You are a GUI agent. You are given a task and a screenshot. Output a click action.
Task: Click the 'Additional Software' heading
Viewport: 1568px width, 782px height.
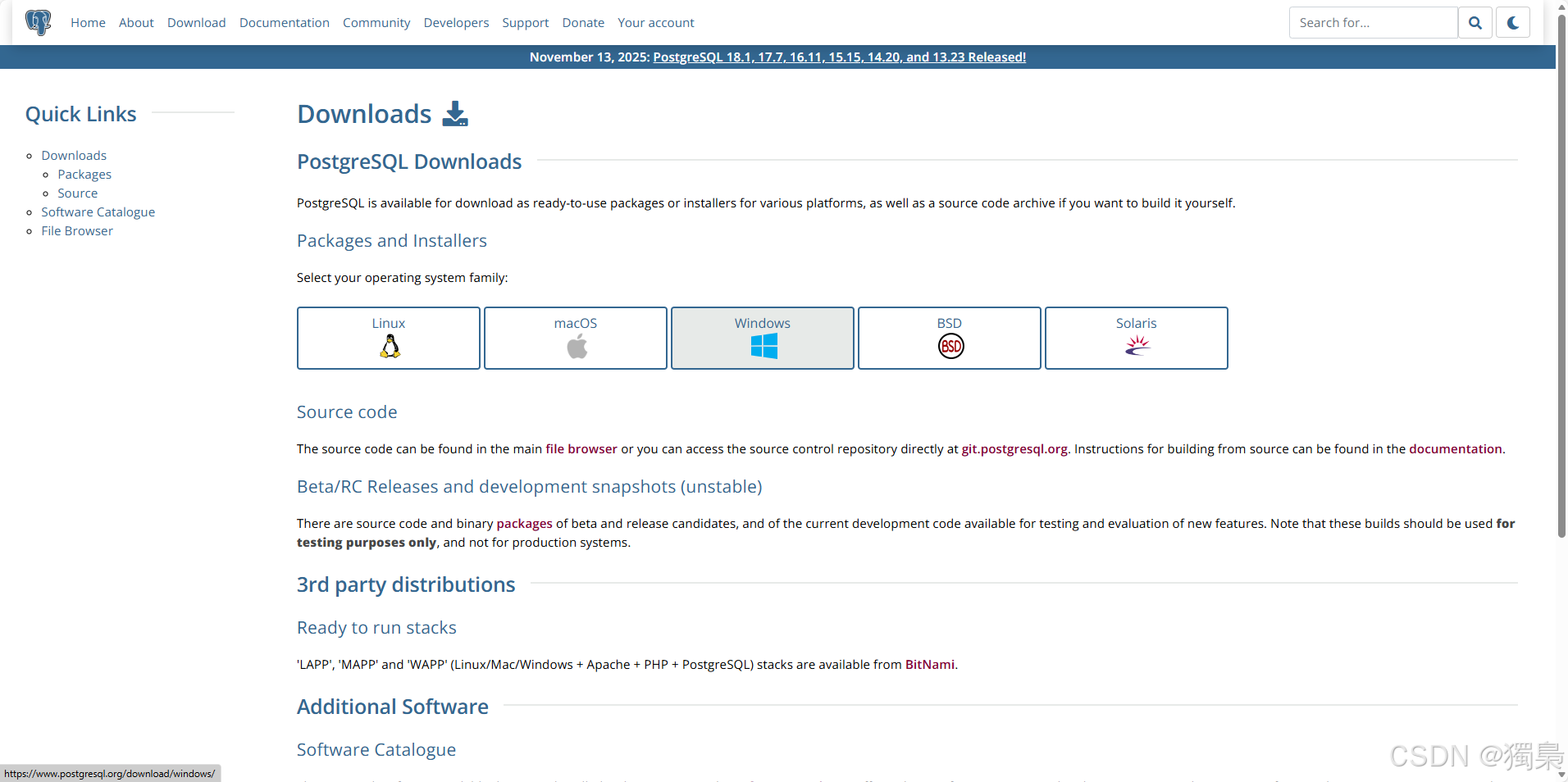(x=393, y=707)
